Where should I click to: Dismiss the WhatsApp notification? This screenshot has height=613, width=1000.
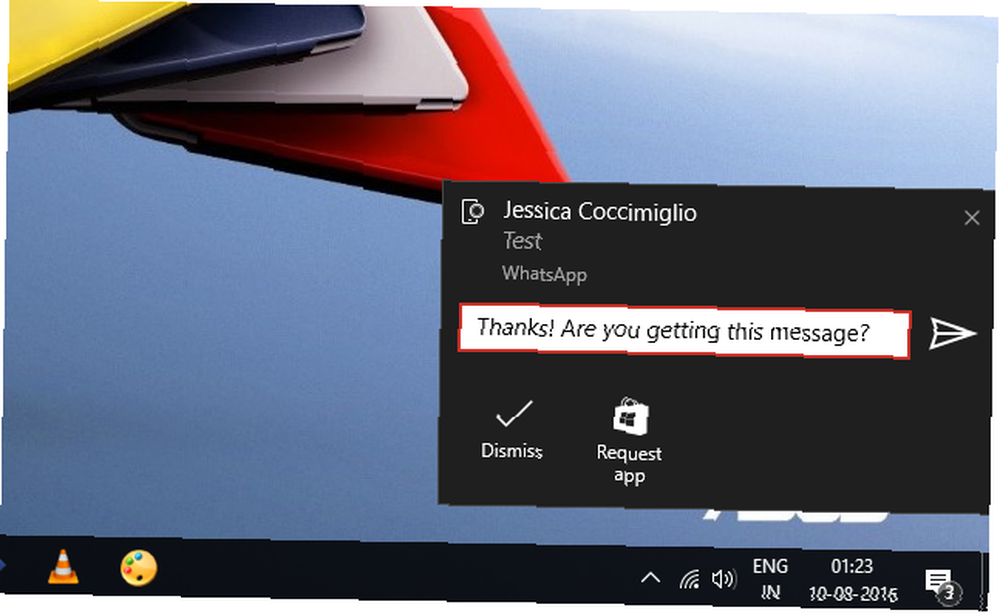click(x=512, y=430)
